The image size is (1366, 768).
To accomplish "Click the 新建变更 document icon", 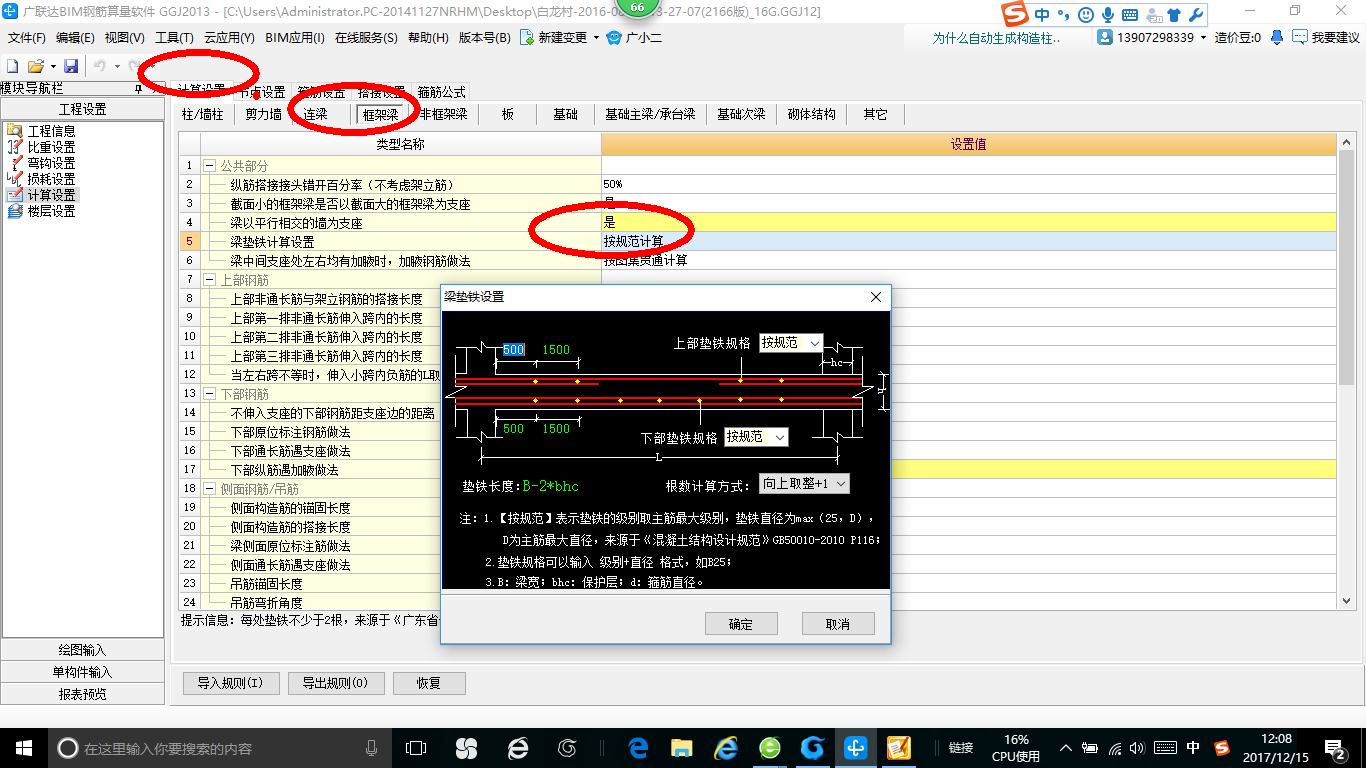I will [527, 38].
